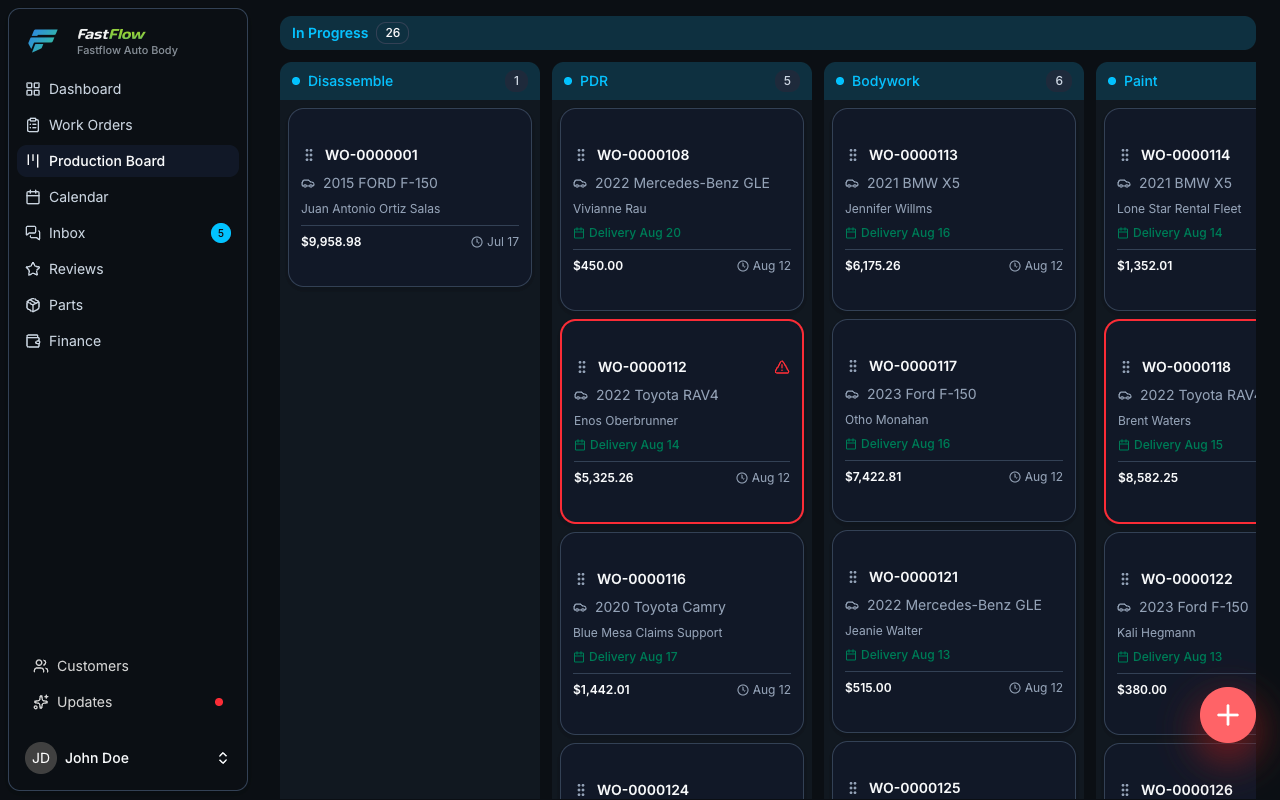Screen dimensions: 1280x800
Task: Click the Updates sparkle icon
Action: coord(41,702)
